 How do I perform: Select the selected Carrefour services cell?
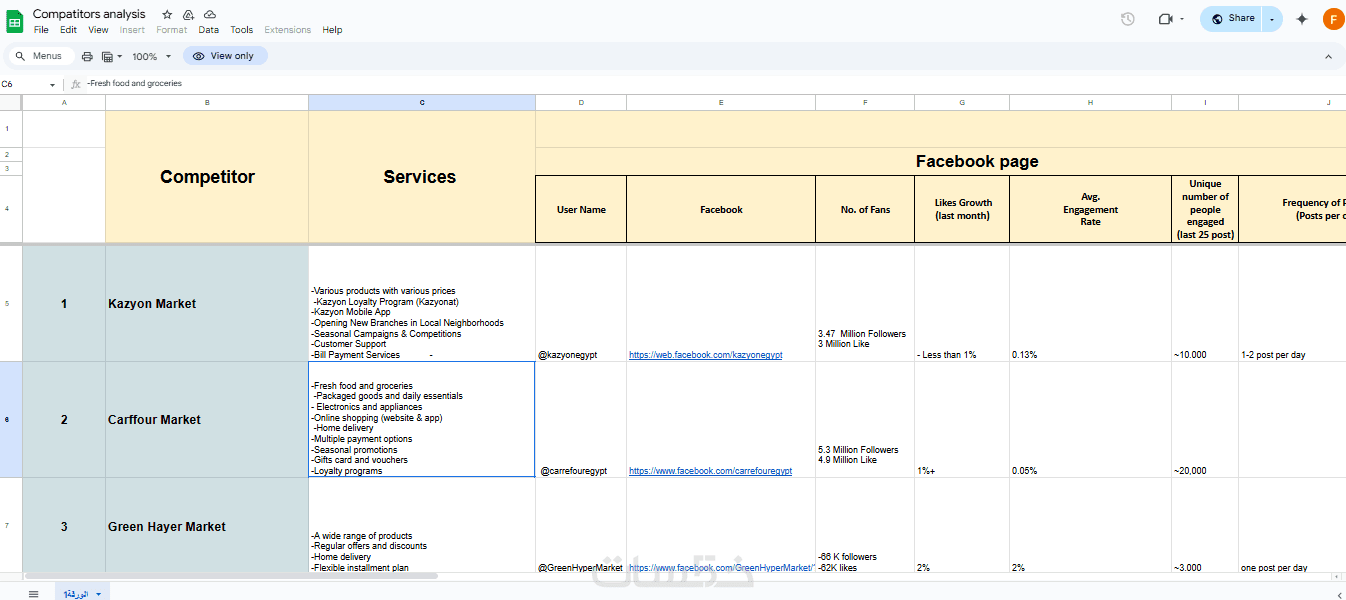tap(422, 420)
